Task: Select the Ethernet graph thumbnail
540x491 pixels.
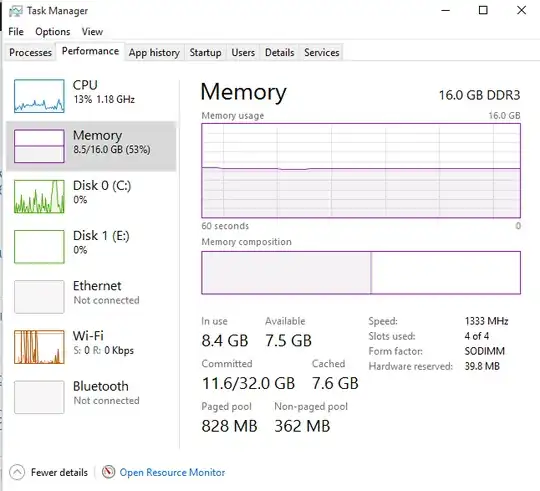Action: (x=39, y=297)
